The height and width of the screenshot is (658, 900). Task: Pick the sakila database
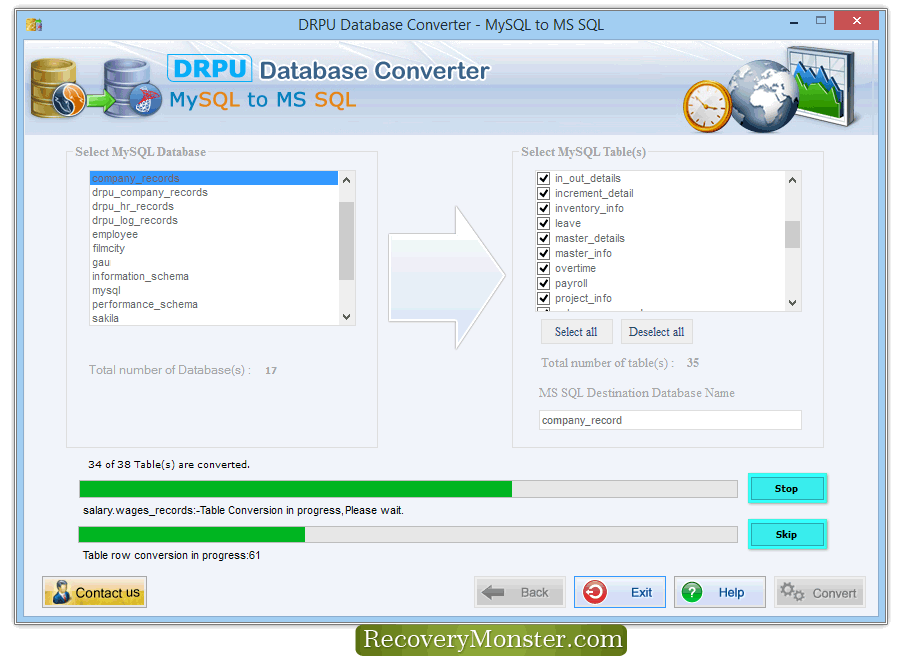[214, 318]
